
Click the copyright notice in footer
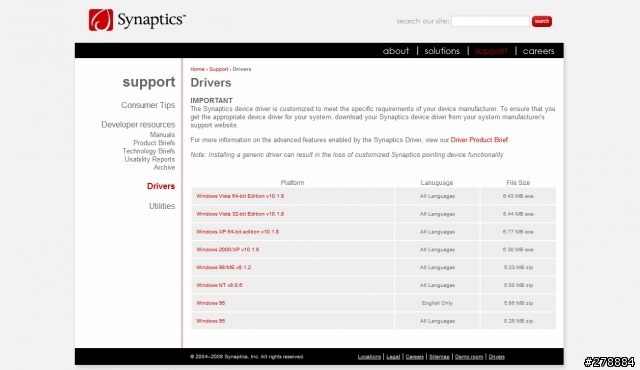[x=247, y=357]
